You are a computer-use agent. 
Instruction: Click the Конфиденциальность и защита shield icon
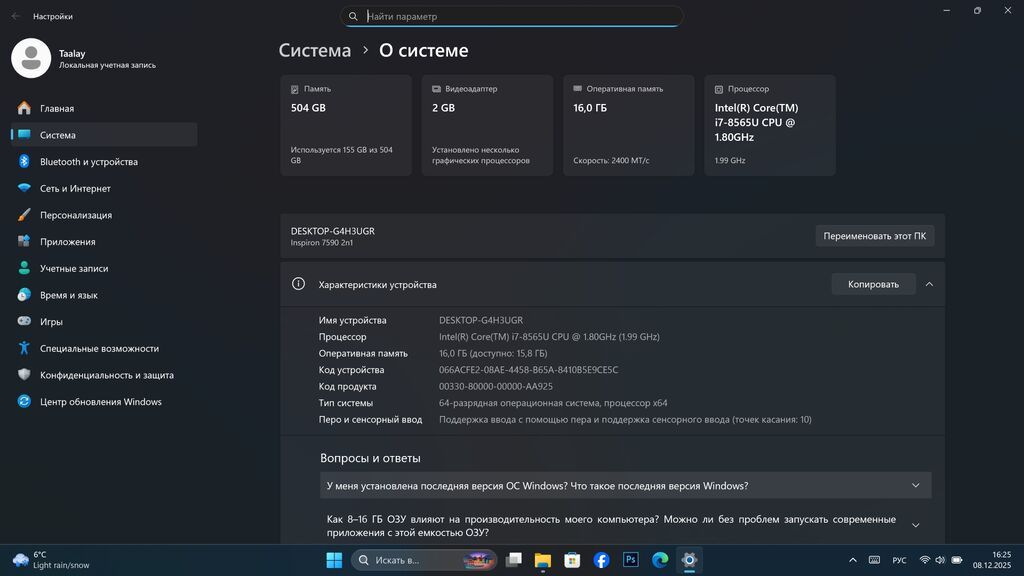click(24, 375)
